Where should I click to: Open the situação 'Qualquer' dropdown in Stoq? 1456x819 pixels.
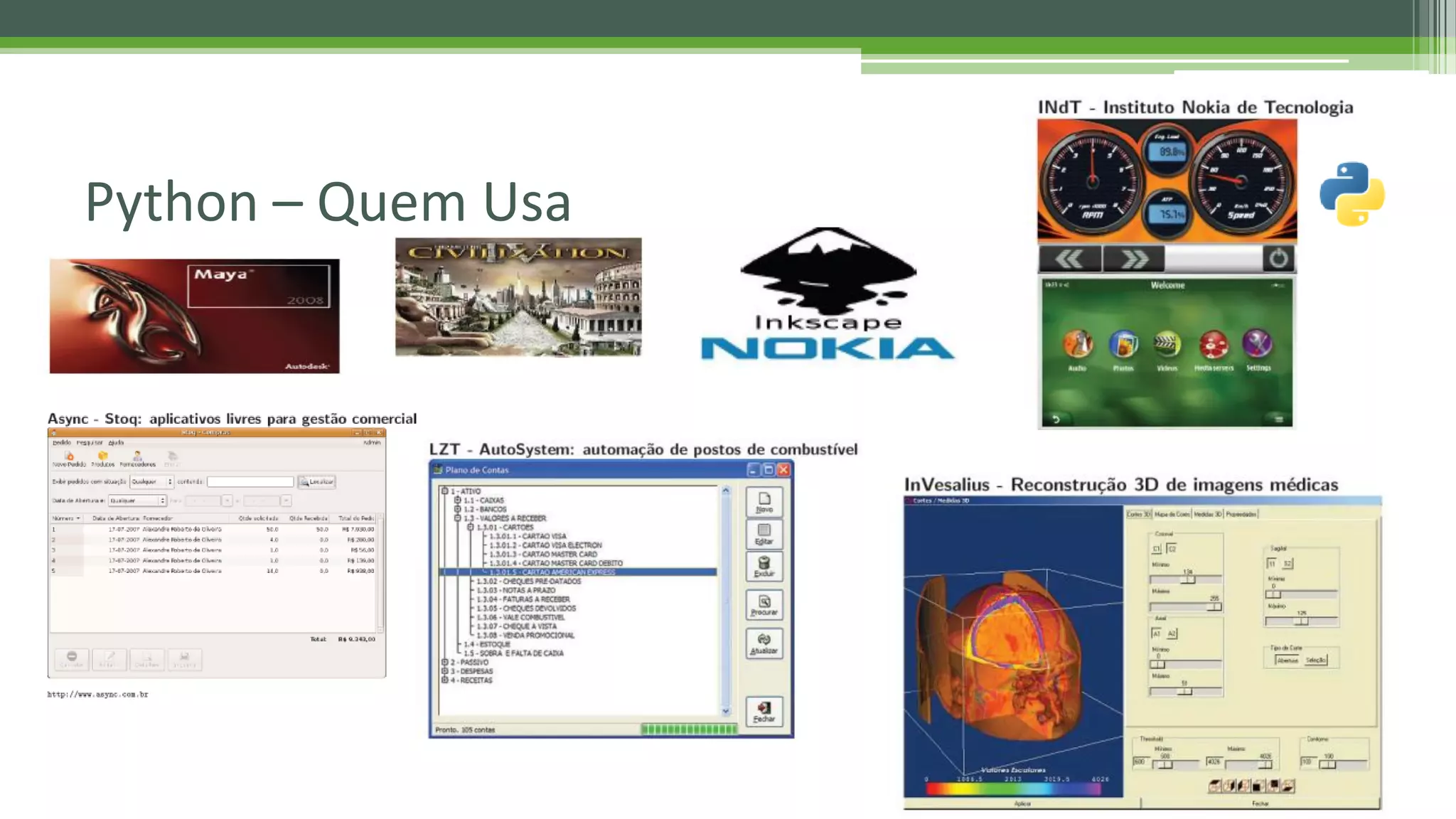point(151,481)
